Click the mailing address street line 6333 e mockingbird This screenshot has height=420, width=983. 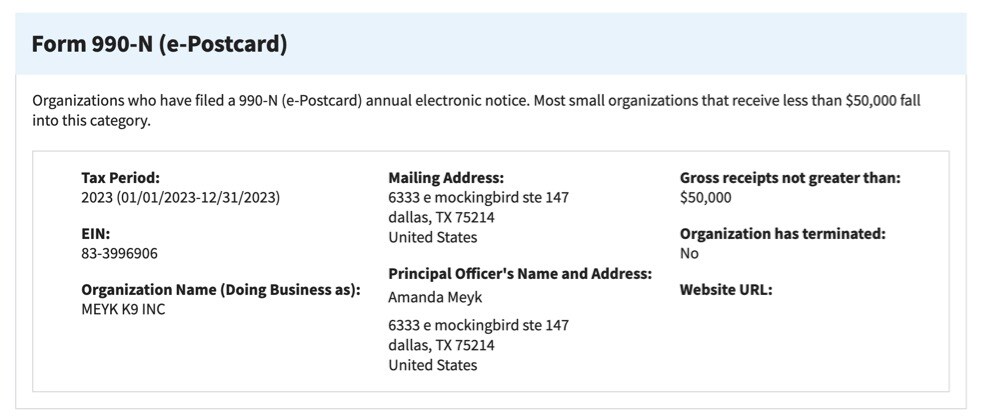point(478,197)
